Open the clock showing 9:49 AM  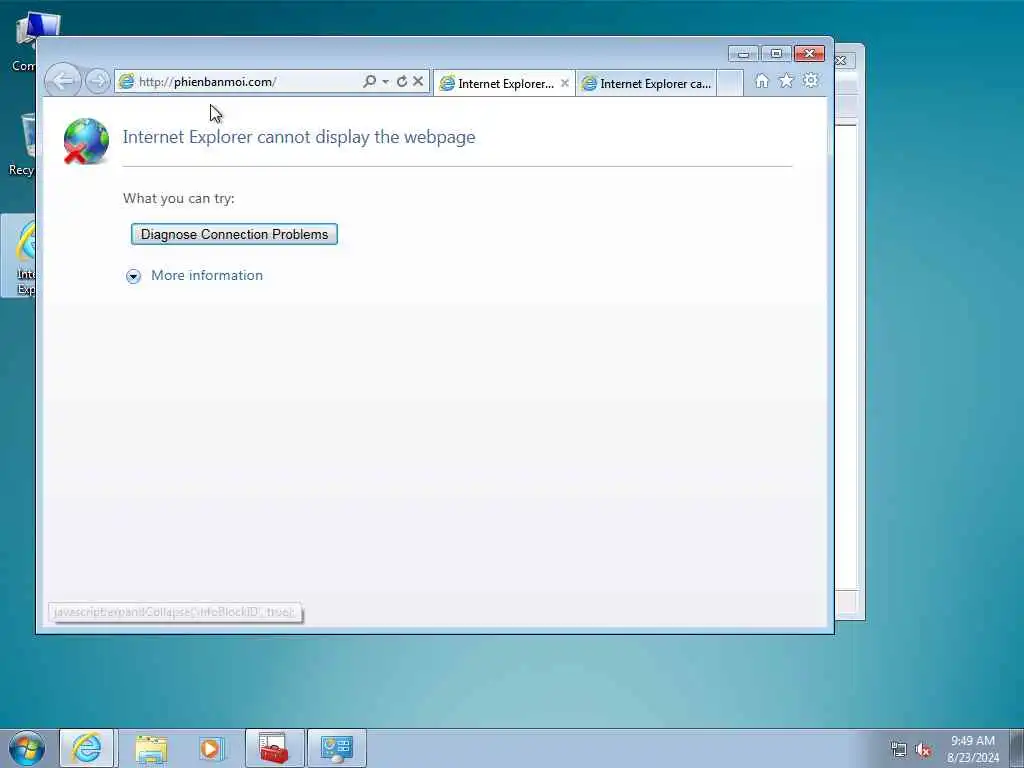(x=973, y=748)
